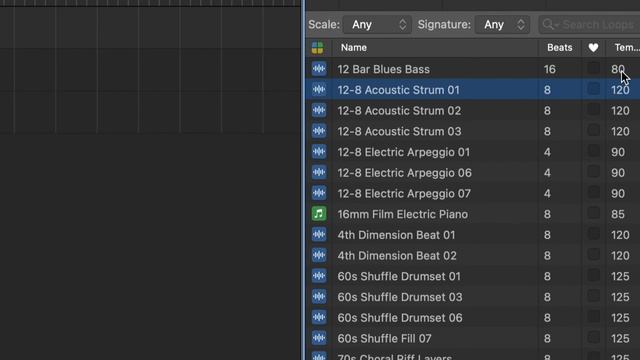
Task: Click audio loop icon for 12-8 Acoustic Strum 02
Action: click(x=319, y=110)
